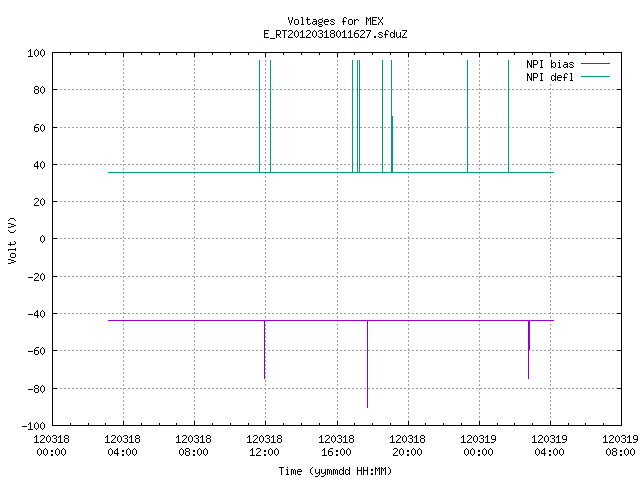Click the x-axis label '120318 08:00'
Viewport: 640px width, 480px height.
193,446
